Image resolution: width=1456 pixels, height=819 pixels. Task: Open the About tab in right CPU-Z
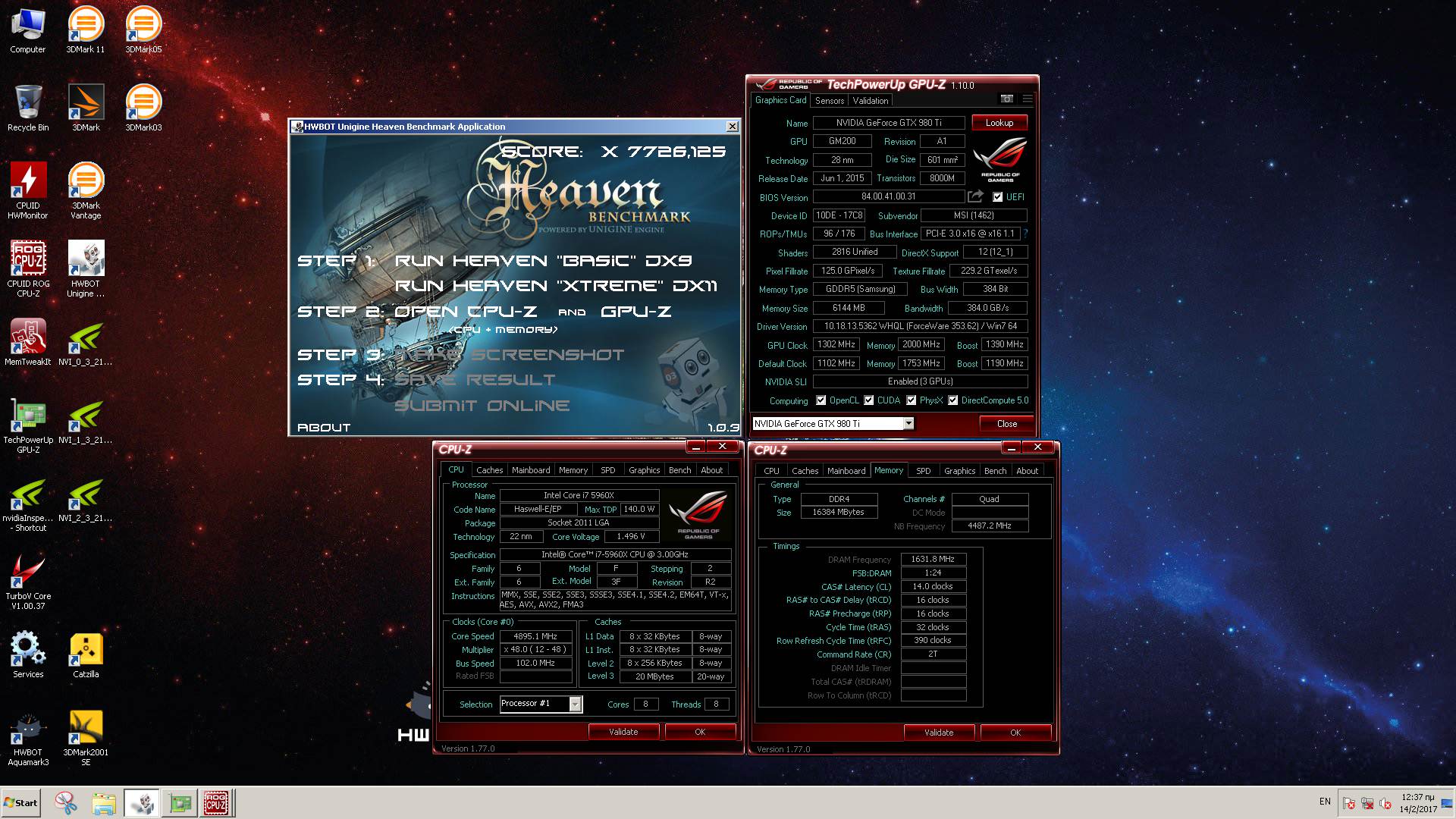coord(1027,471)
